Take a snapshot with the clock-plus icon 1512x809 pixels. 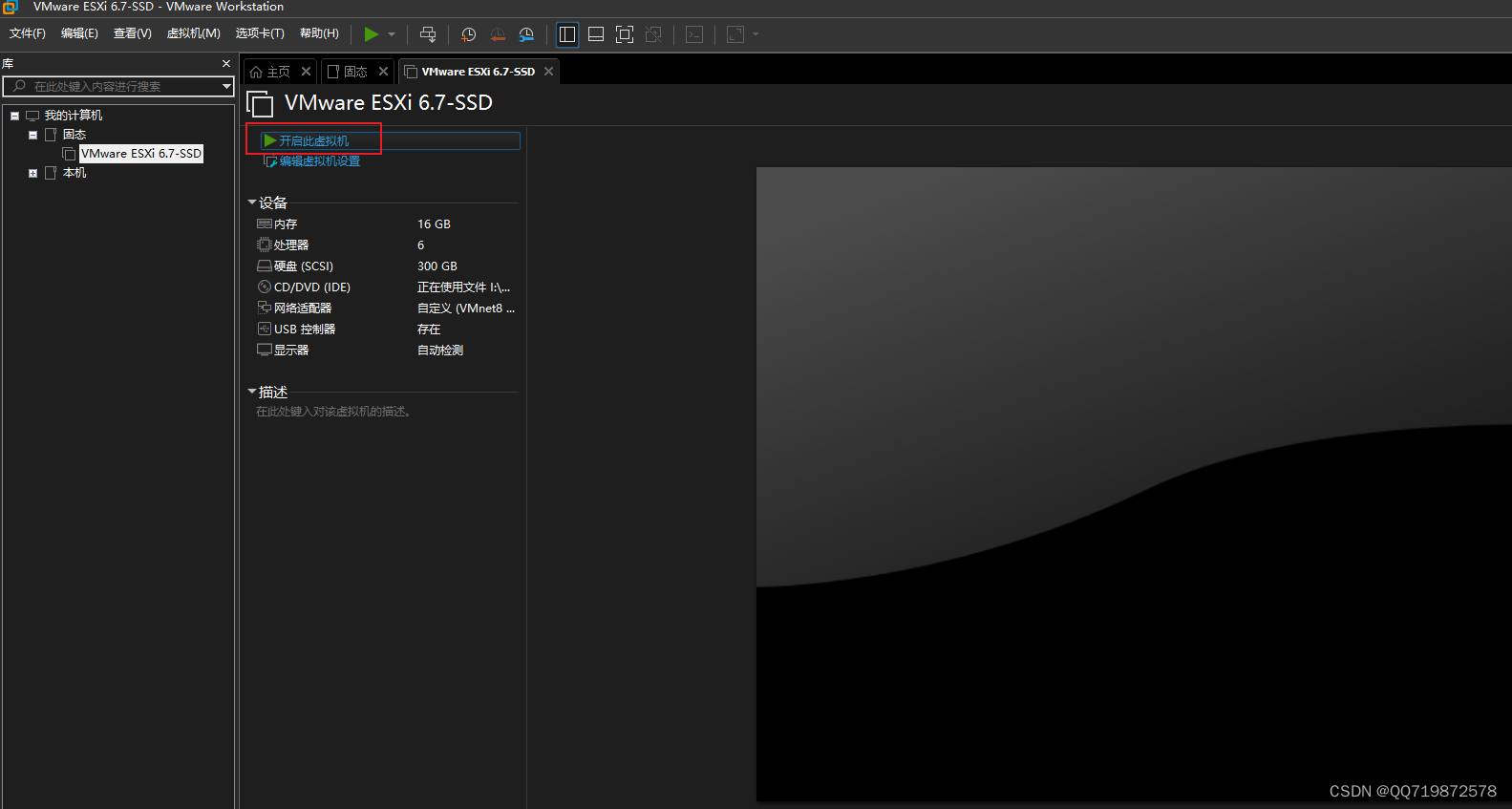tap(468, 34)
